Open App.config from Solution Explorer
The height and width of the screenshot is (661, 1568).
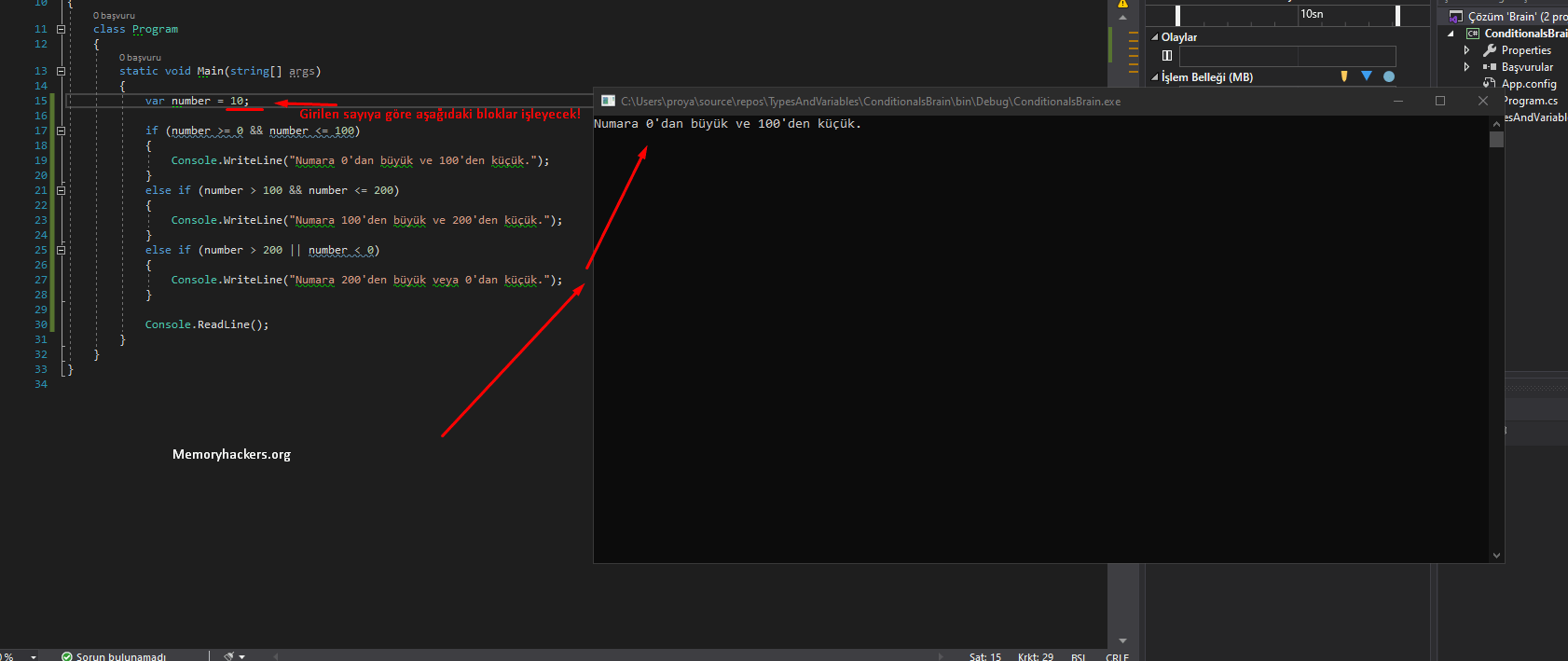pos(1529,84)
